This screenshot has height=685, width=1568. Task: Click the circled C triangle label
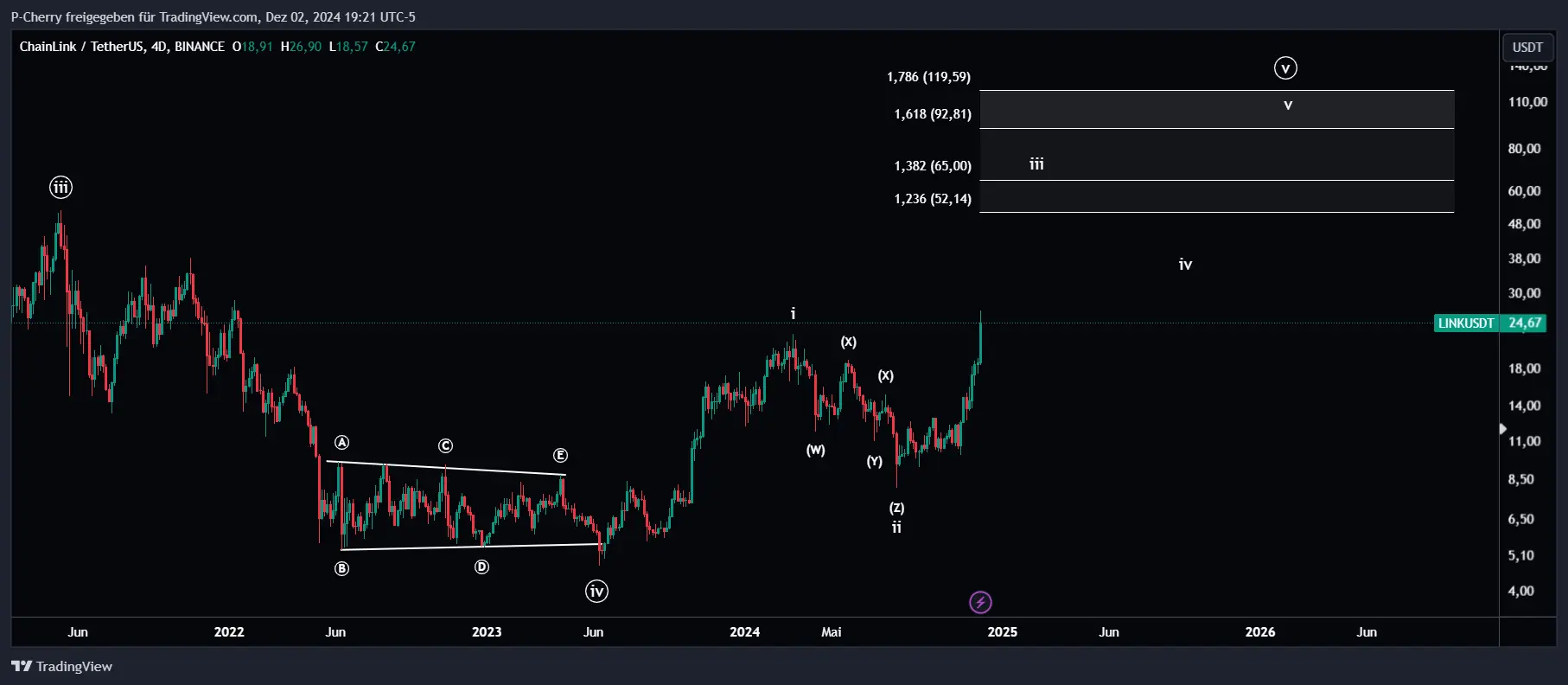coord(445,445)
